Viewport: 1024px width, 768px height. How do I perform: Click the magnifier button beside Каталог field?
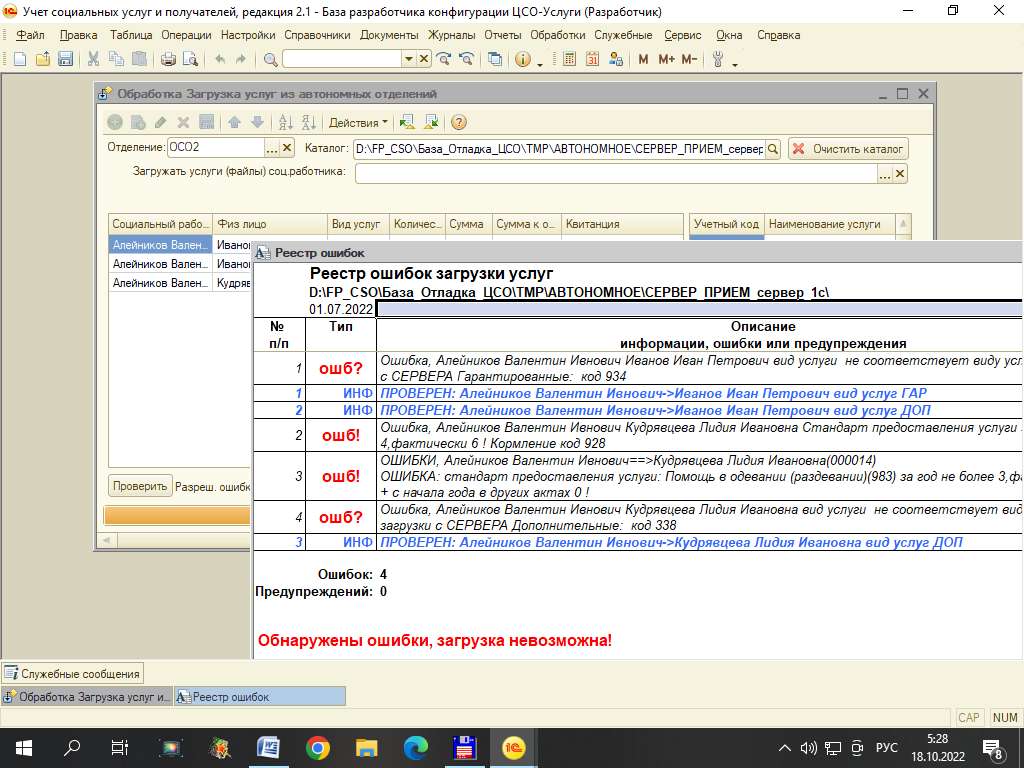tap(773, 149)
